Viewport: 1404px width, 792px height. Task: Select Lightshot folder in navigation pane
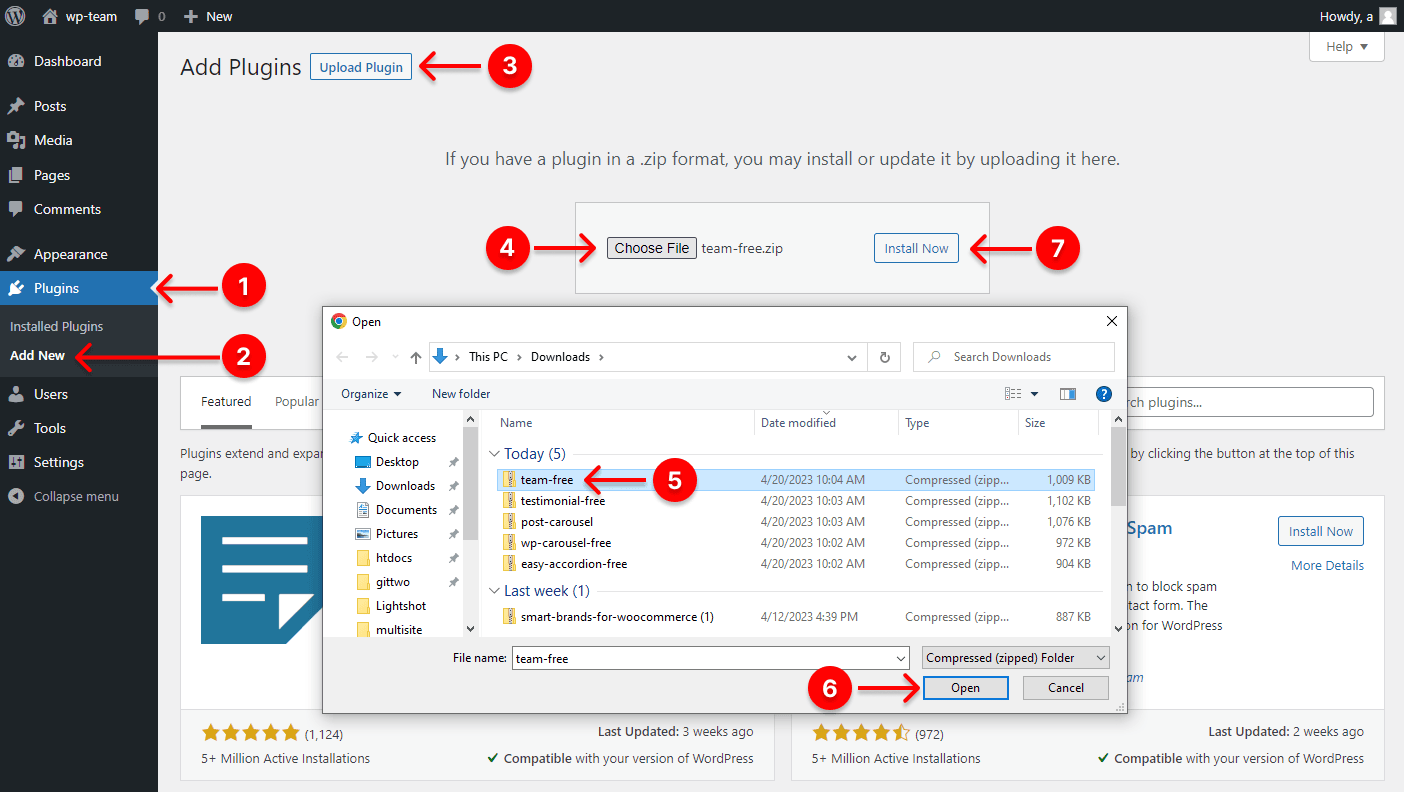(401, 606)
